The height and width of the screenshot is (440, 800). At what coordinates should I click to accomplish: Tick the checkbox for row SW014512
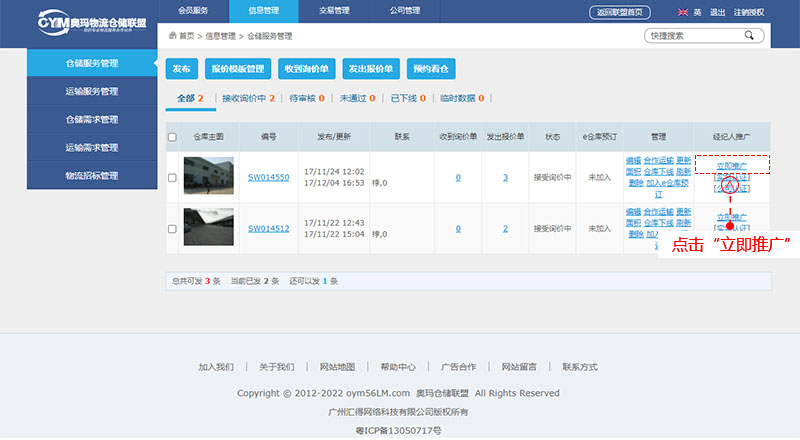pyautogui.click(x=172, y=229)
